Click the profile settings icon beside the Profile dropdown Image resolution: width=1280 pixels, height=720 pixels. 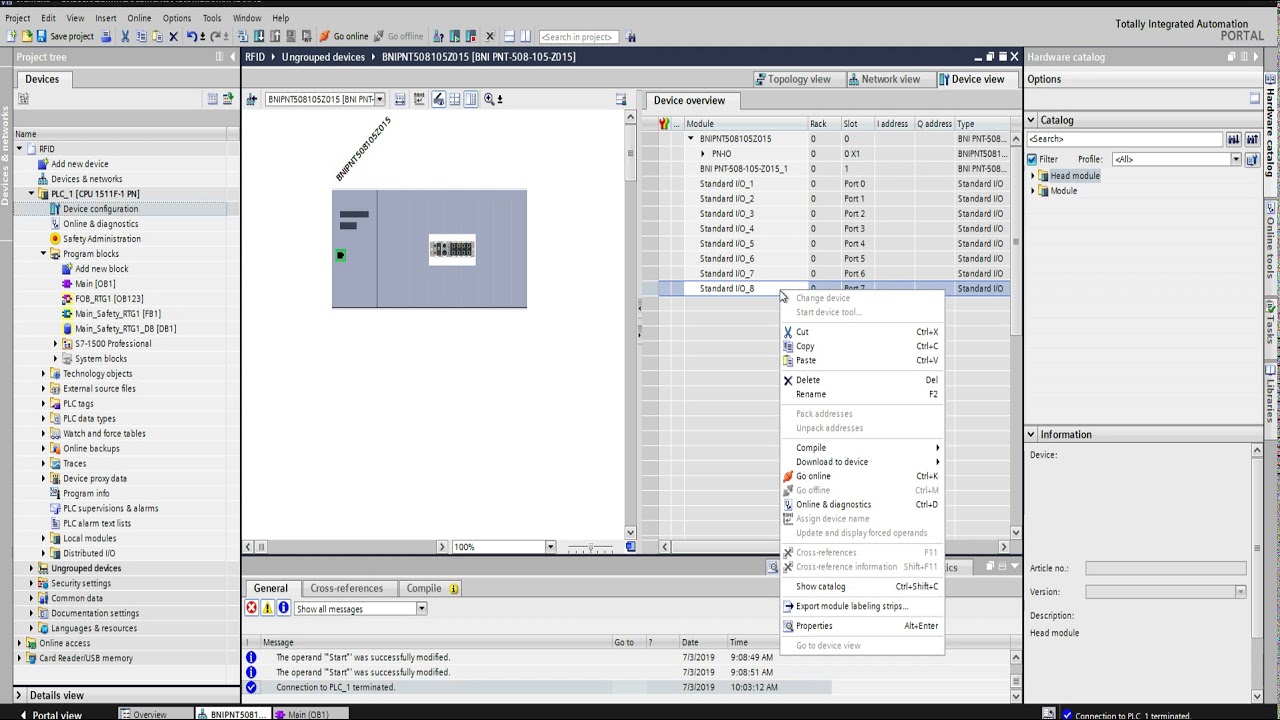pyautogui.click(x=1251, y=159)
